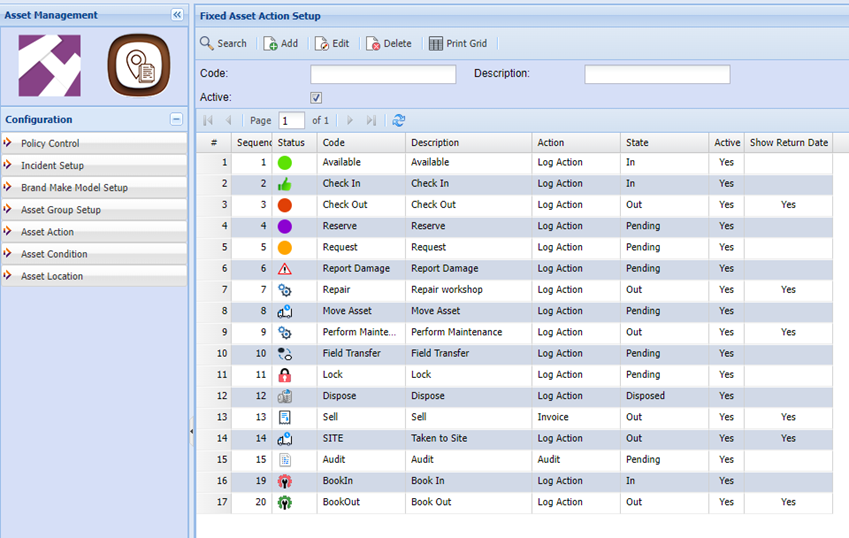Image resolution: width=849 pixels, height=538 pixels.
Task: Sort by the Description column header
Action: [x=435, y=143]
